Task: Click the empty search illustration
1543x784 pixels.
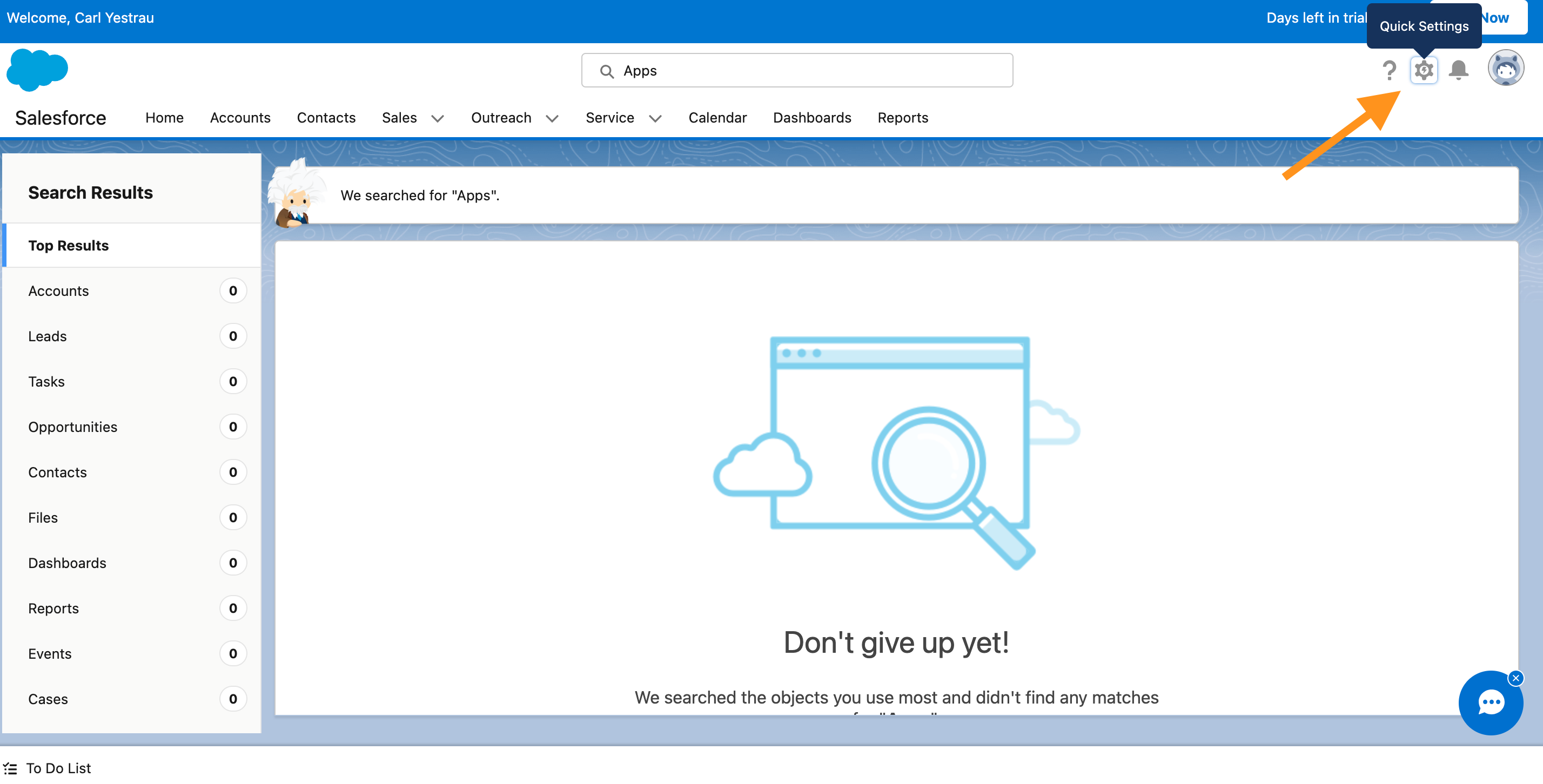Action: pyautogui.click(x=897, y=453)
